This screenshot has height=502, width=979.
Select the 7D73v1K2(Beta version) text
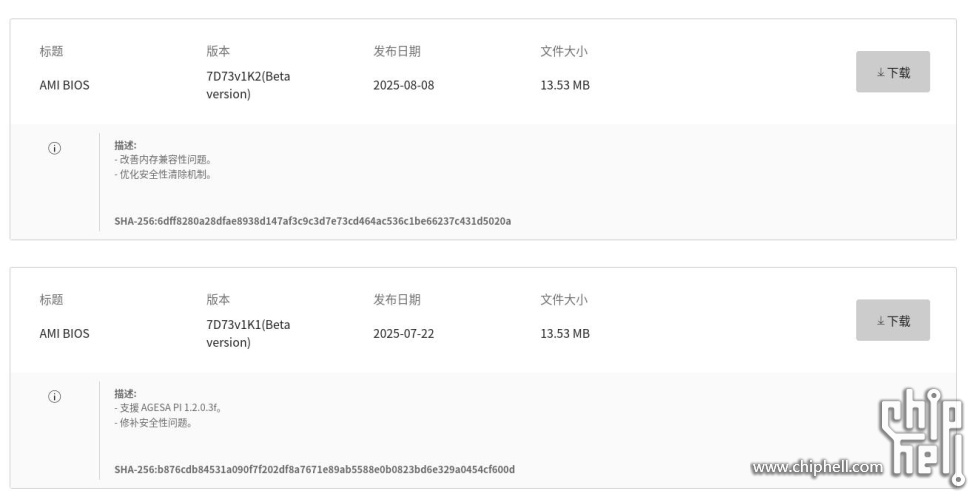coord(248,85)
